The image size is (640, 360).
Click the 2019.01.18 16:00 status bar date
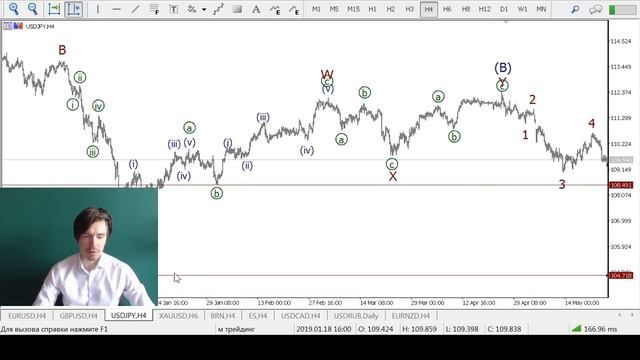(x=324, y=329)
